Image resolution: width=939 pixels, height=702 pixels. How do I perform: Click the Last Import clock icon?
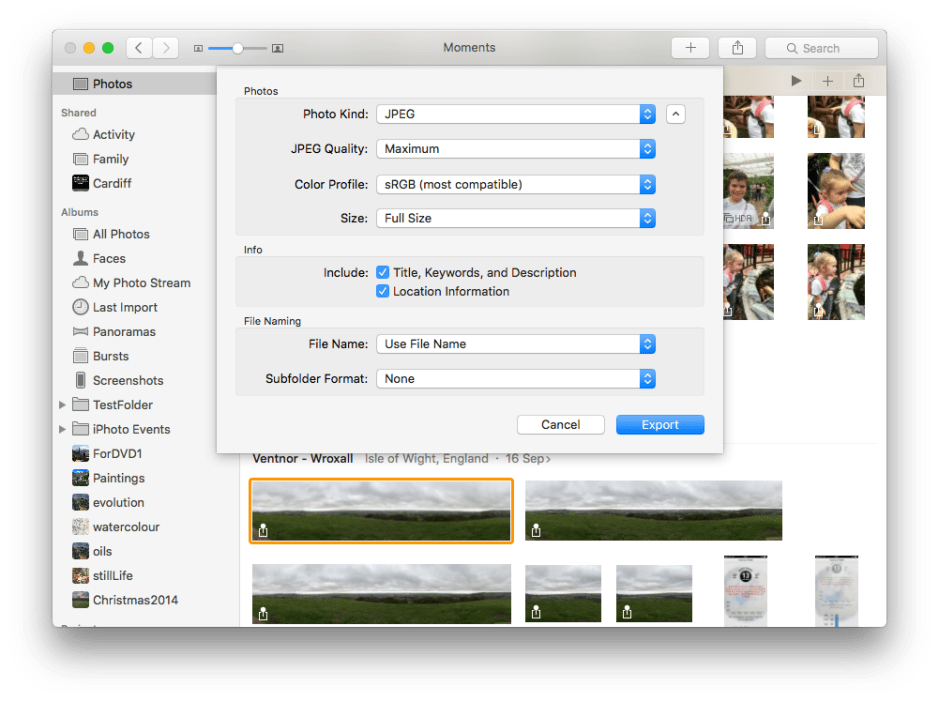(79, 307)
